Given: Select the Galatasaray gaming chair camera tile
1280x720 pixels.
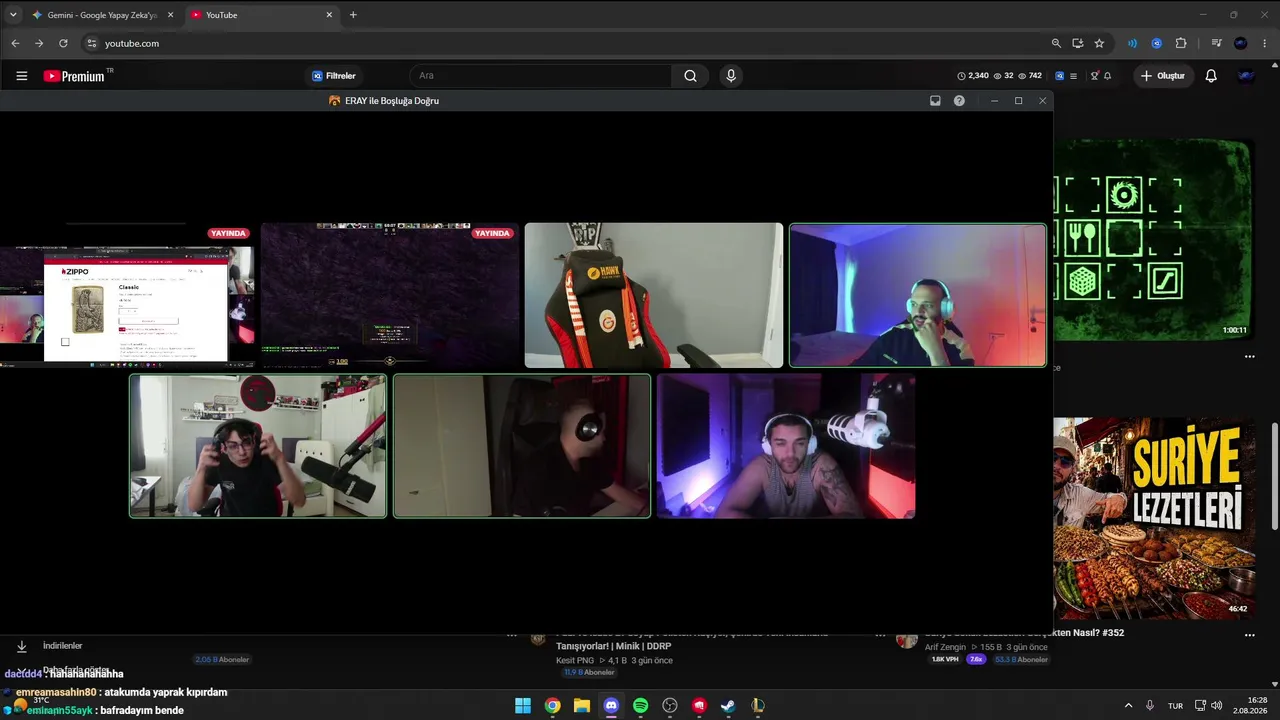Looking at the screenshot, I should pos(654,296).
